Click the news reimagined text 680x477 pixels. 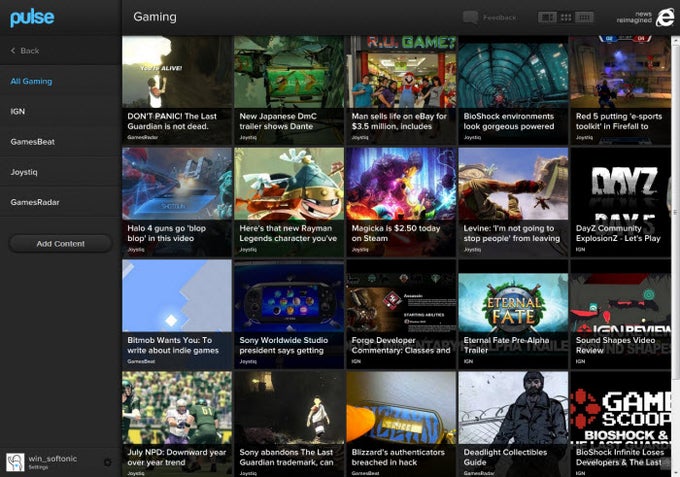(x=634, y=17)
